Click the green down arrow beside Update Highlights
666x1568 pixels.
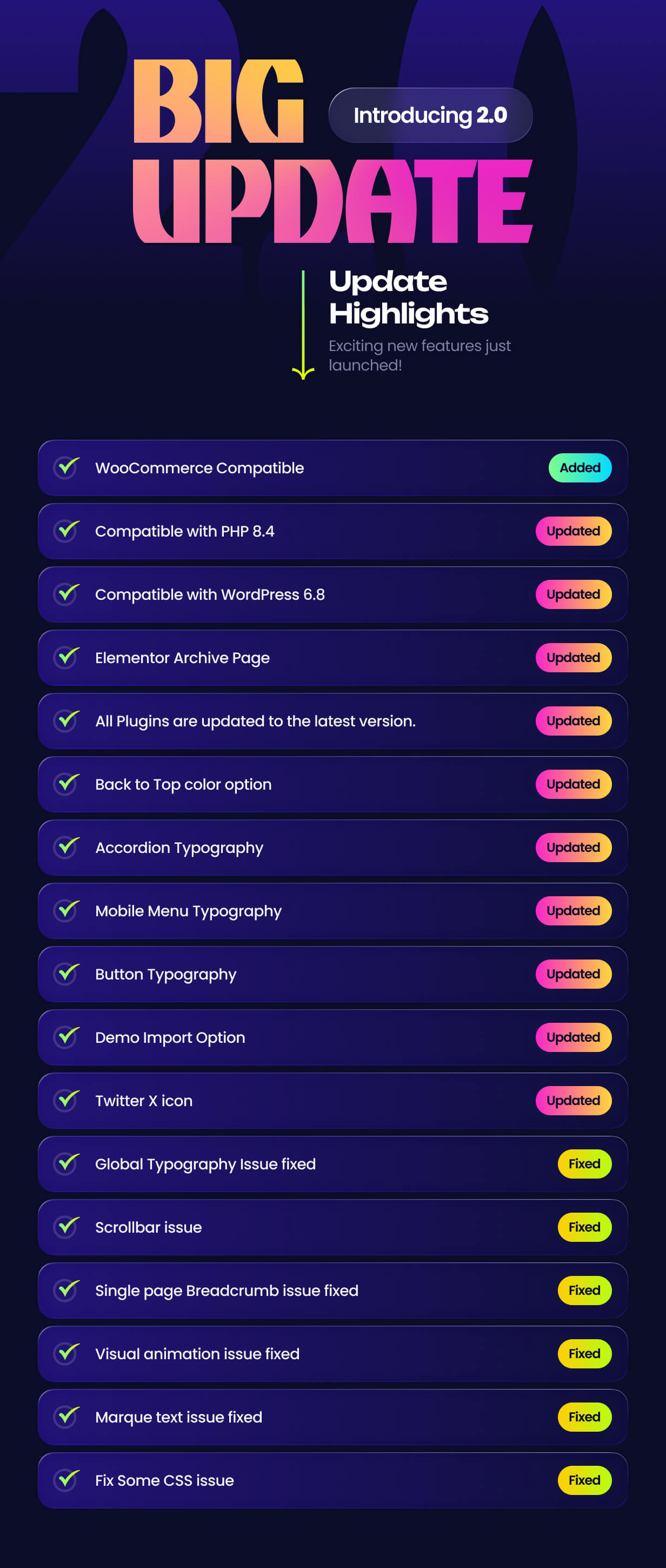[303, 325]
